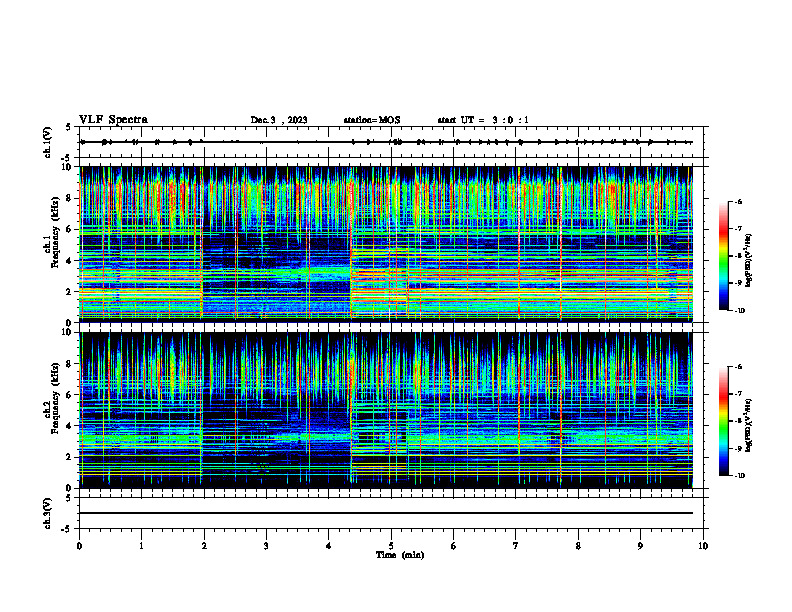Image resolution: width=792 pixels, height=612 pixels.
Task: Click the ch.2 color bar log(PSD) label
Action: (749, 425)
